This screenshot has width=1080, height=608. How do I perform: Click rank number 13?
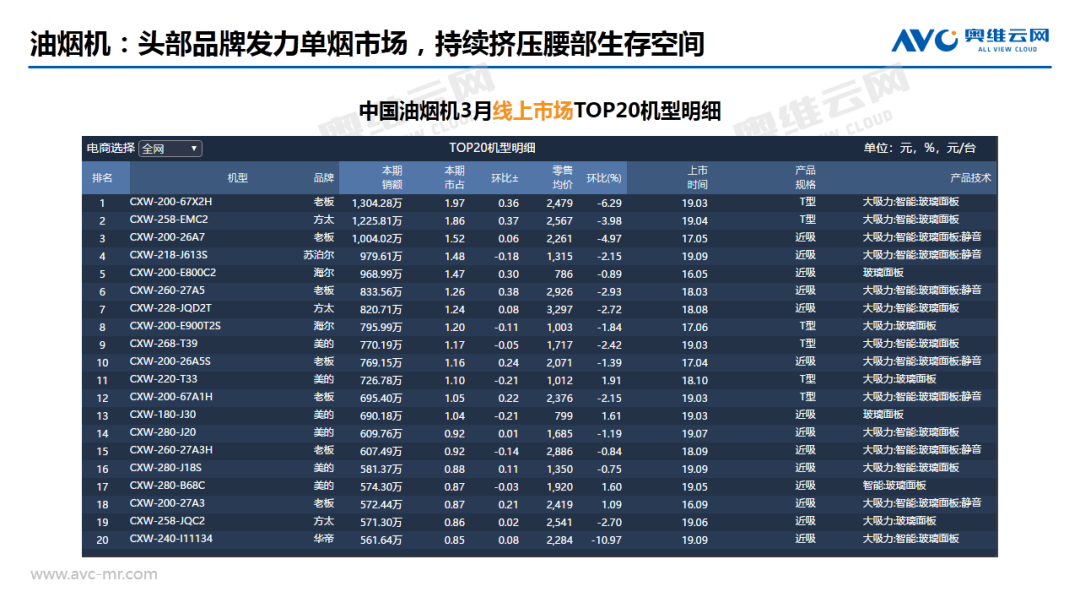[102, 416]
